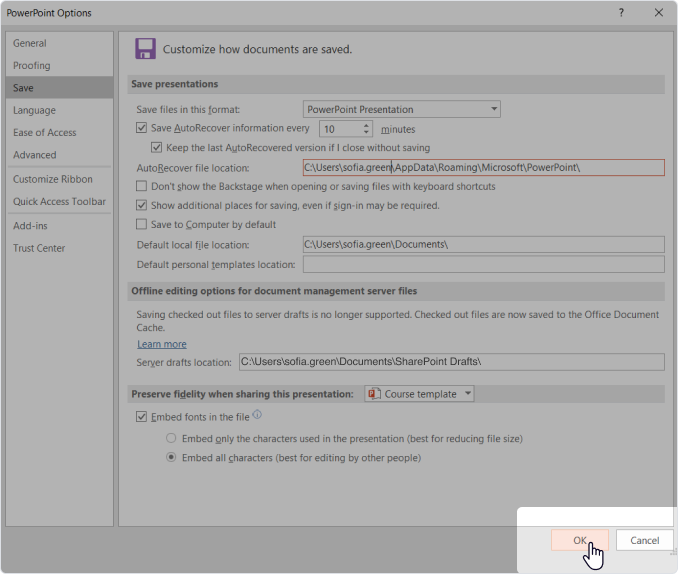
Task: Enable Save to Computer by default
Action: tap(141, 224)
